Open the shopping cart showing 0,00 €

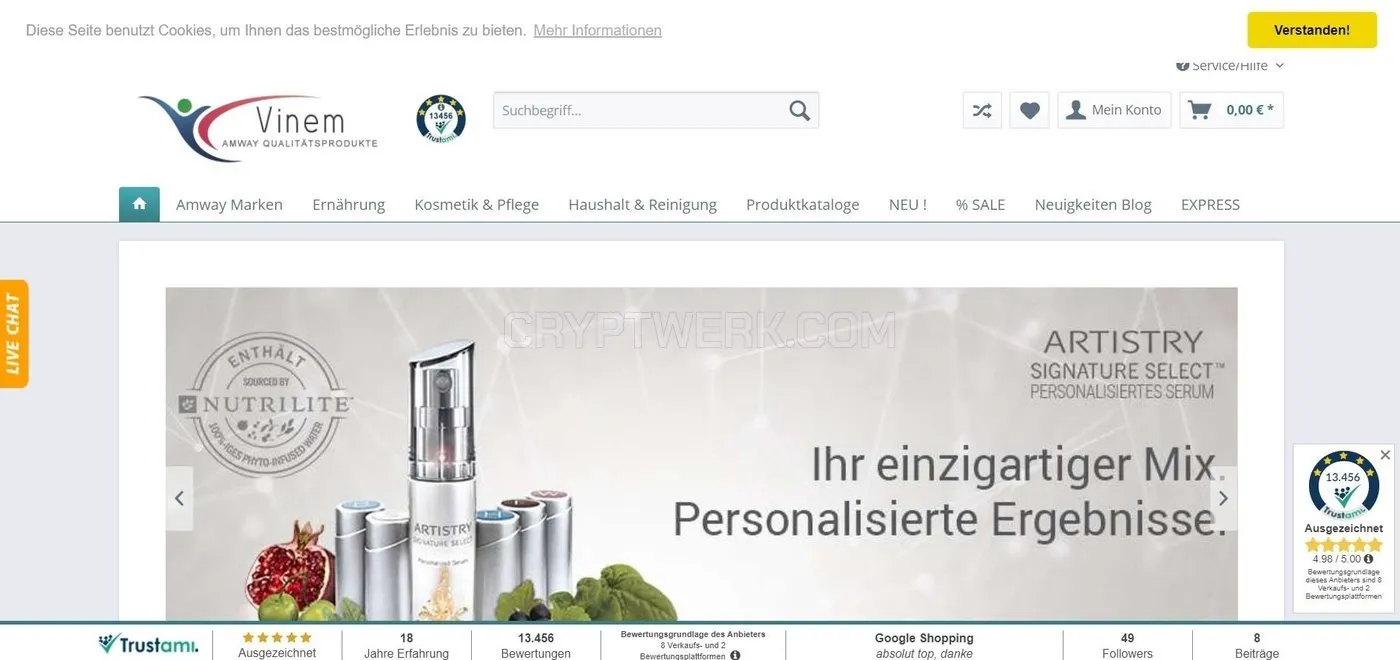[x=1231, y=110]
